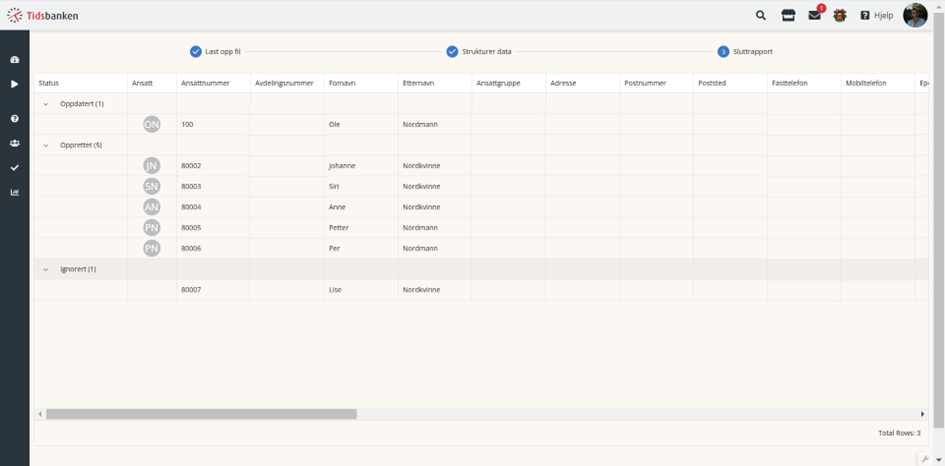Viewport: 945px width, 466px height.
Task: Select employee number 80002 cell
Action: point(213,166)
